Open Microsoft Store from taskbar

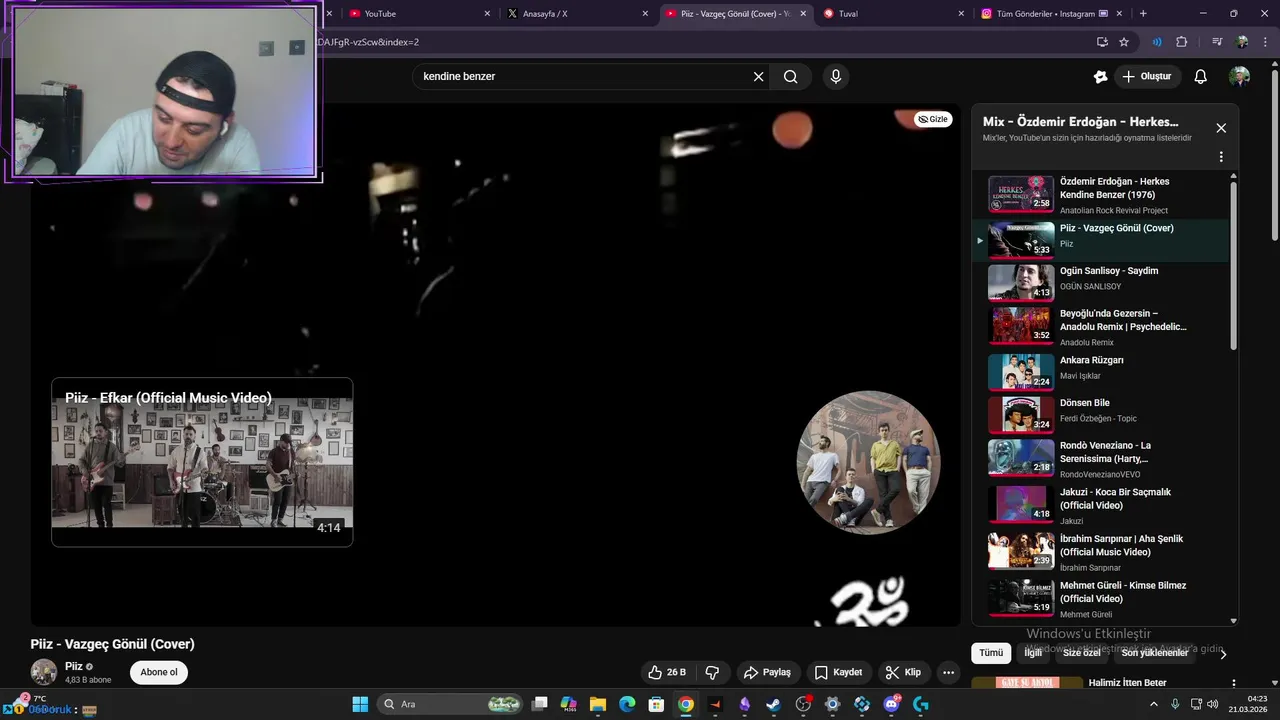click(656, 704)
